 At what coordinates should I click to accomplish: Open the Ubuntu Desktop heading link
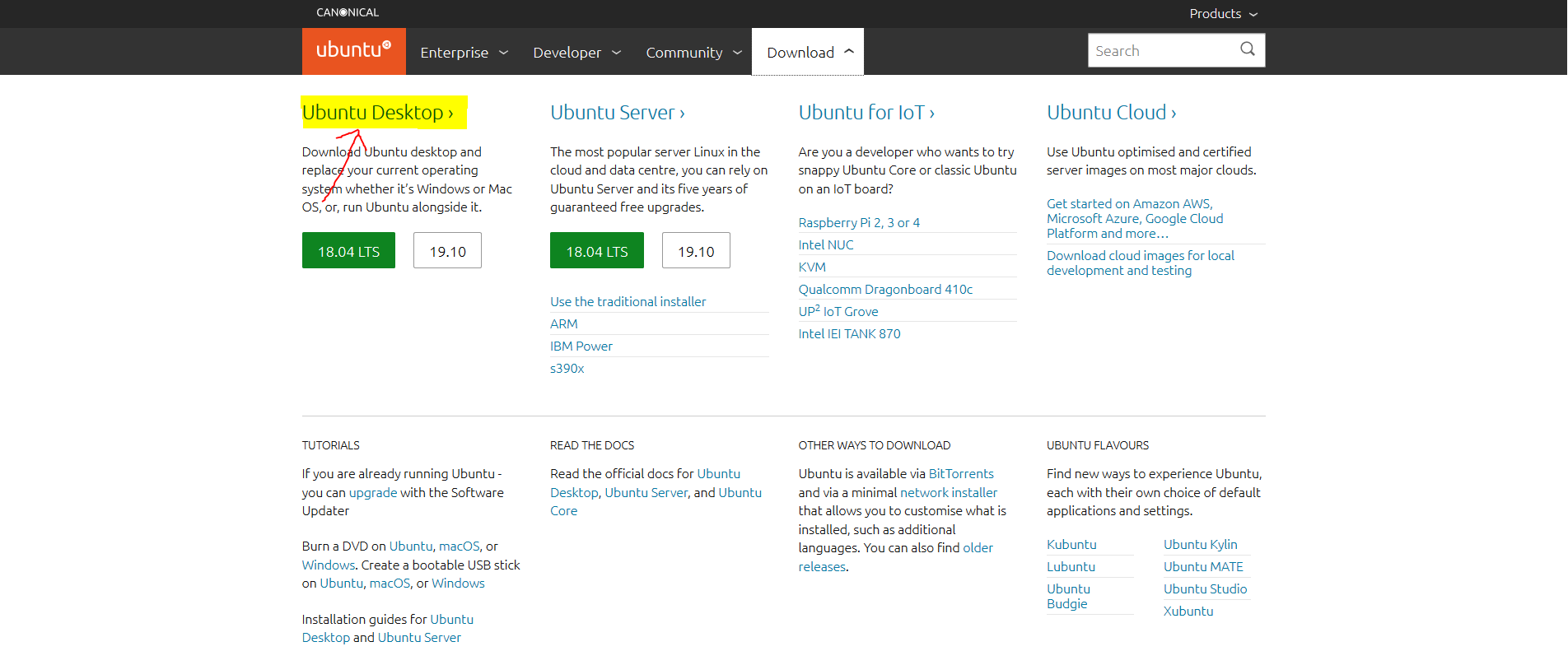click(x=378, y=113)
